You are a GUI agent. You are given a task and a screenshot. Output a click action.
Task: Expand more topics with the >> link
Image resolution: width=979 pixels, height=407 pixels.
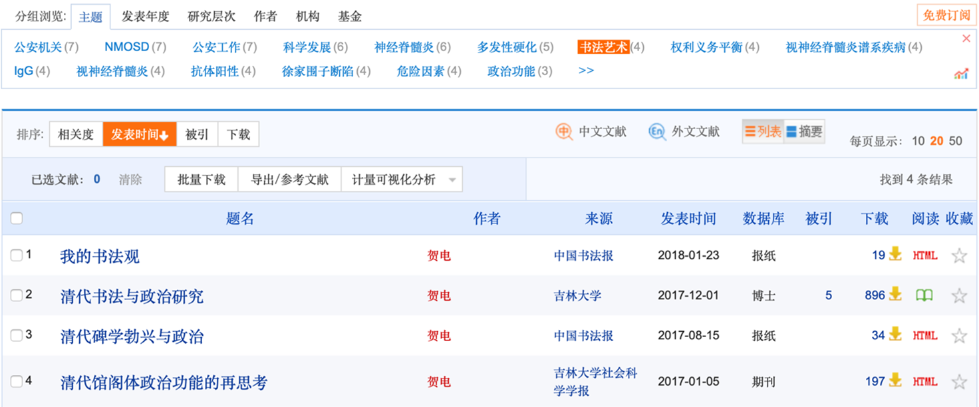(x=586, y=71)
